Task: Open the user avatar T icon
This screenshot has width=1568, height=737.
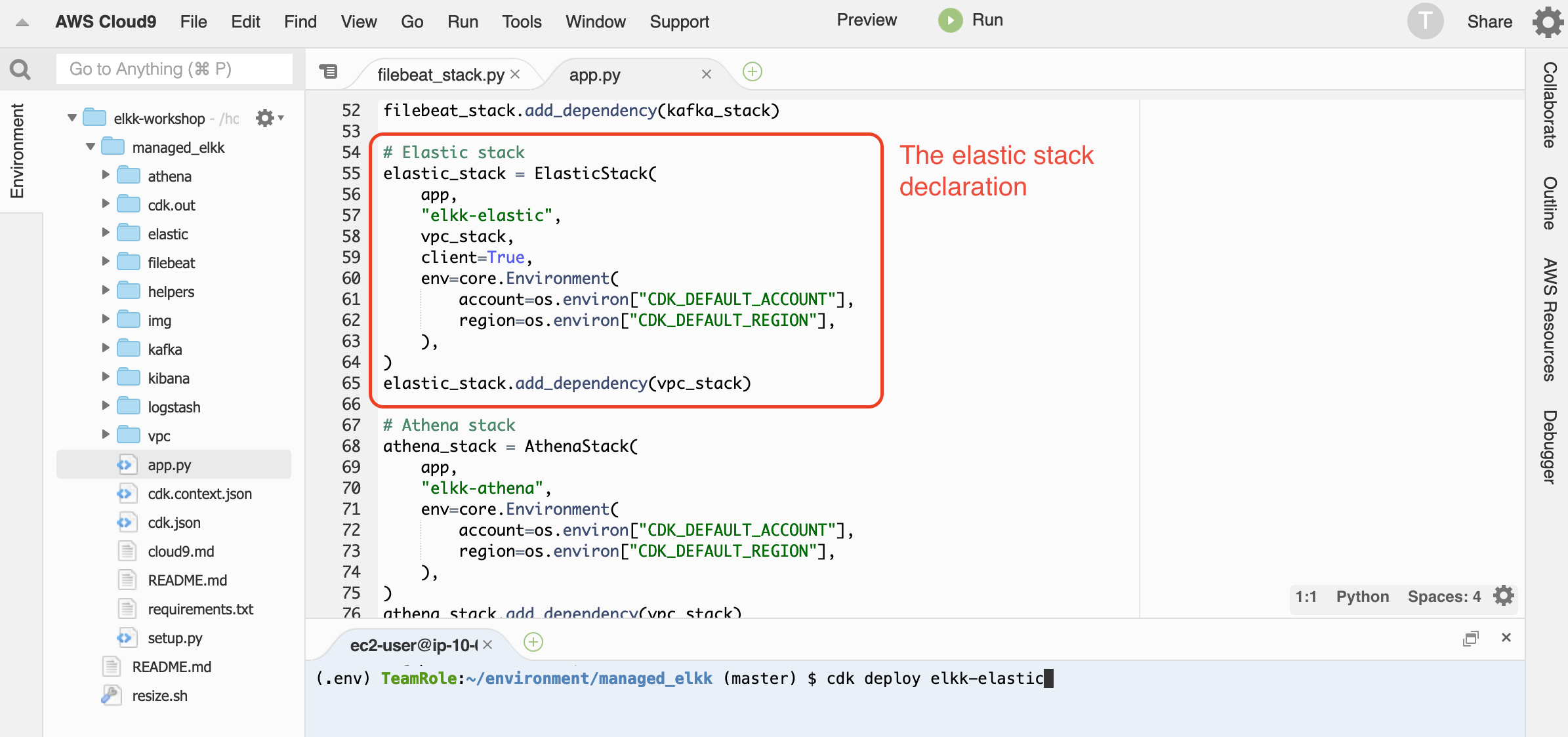Action: pyautogui.click(x=1425, y=21)
